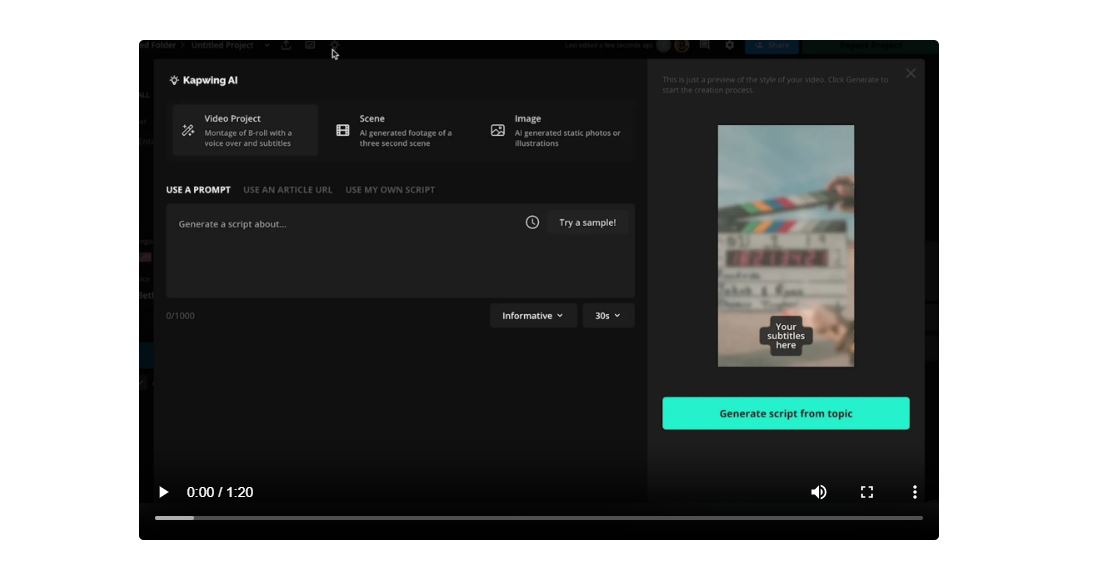Click Generate script from topic

point(786,413)
